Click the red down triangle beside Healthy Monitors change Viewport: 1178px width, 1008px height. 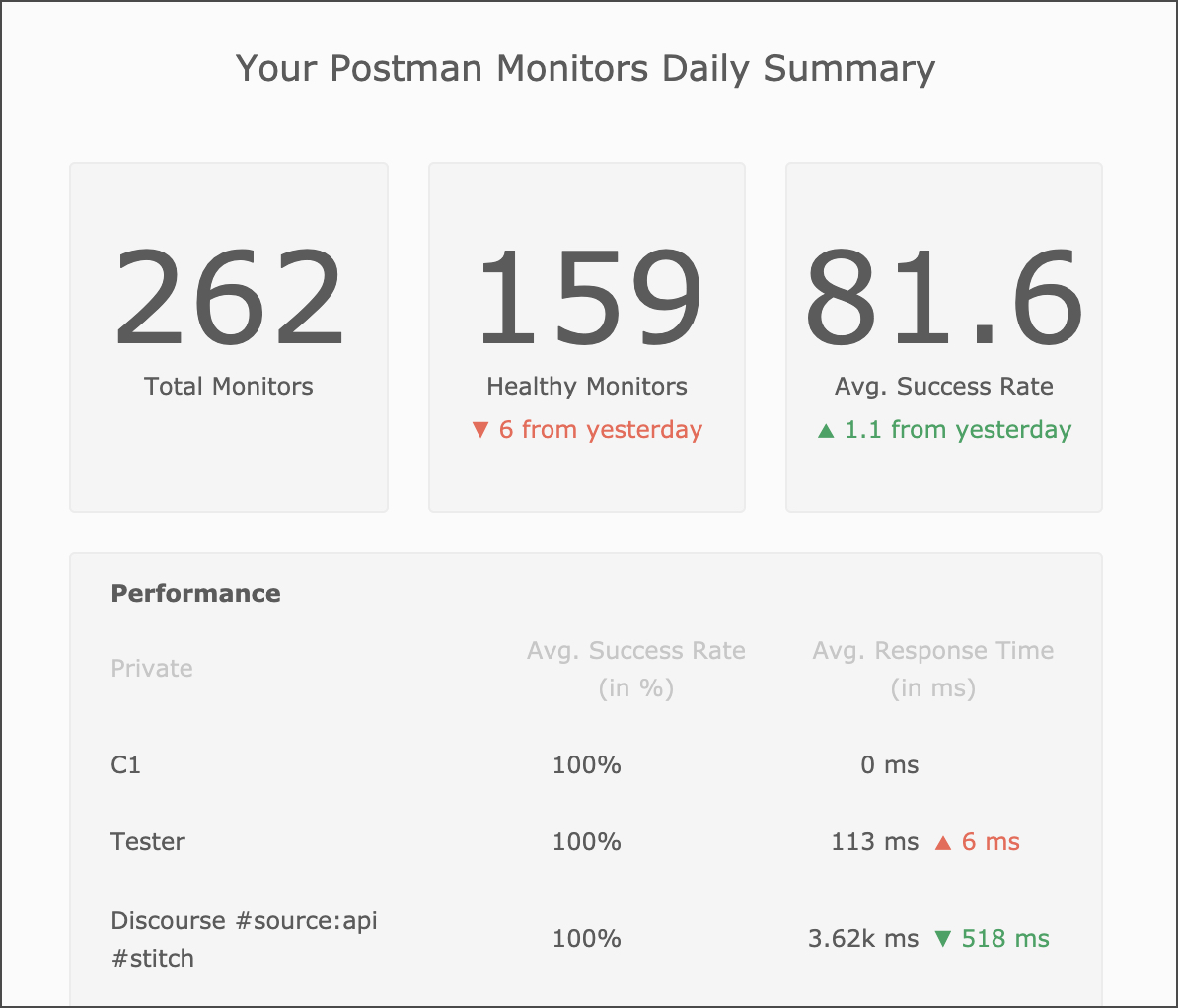[480, 430]
